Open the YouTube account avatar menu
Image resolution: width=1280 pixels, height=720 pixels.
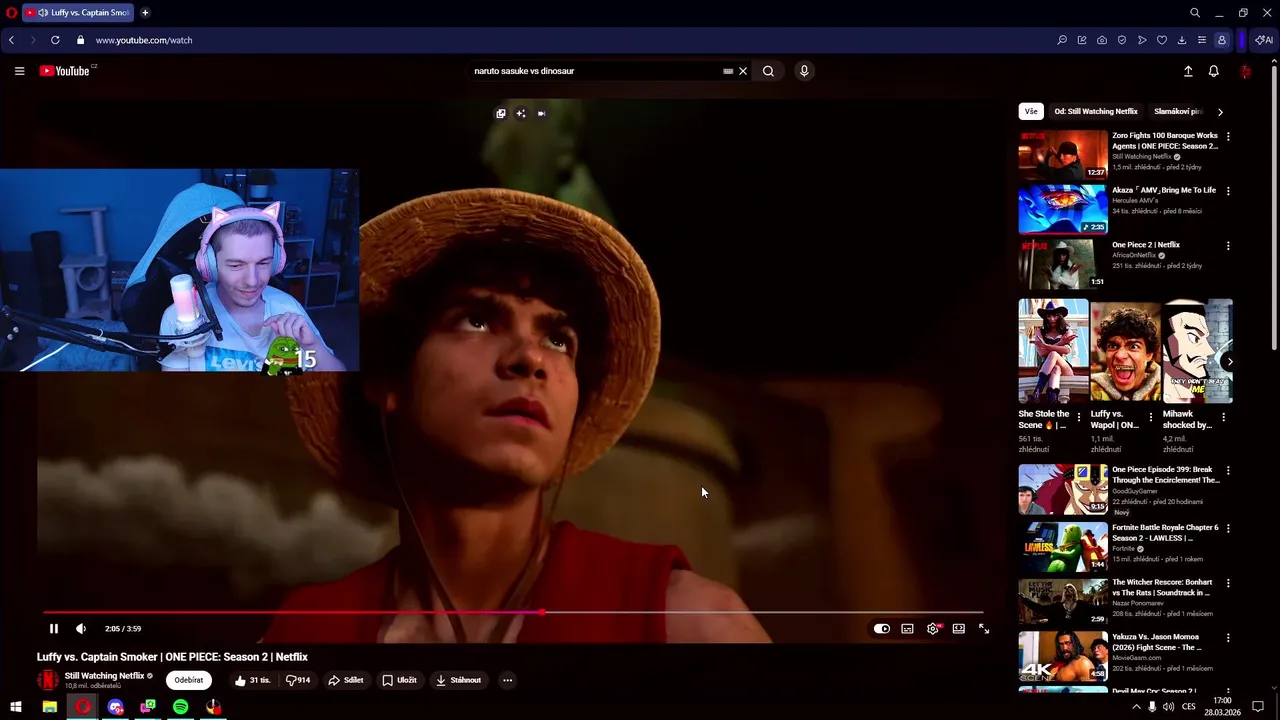[1245, 71]
